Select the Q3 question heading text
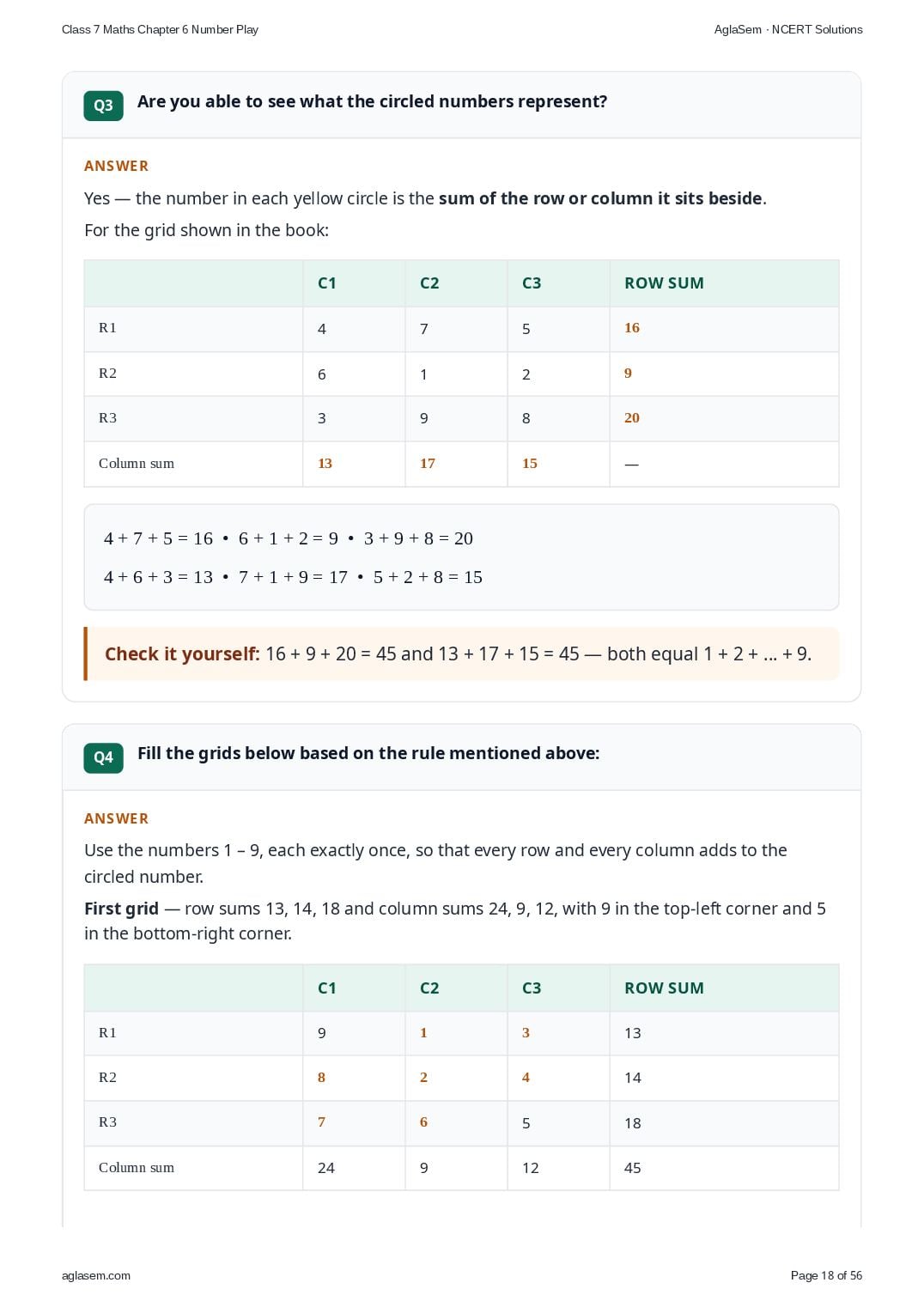 click(x=372, y=101)
